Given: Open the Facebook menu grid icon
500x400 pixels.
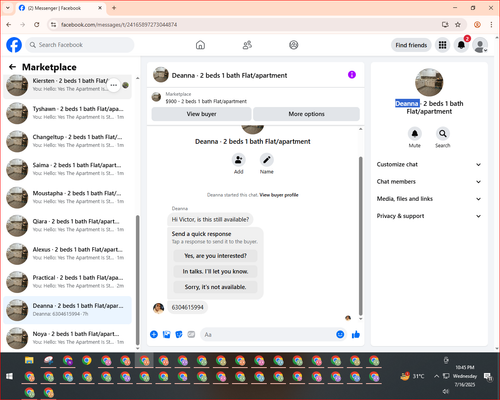Looking at the screenshot, I should [x=442, y=45].
